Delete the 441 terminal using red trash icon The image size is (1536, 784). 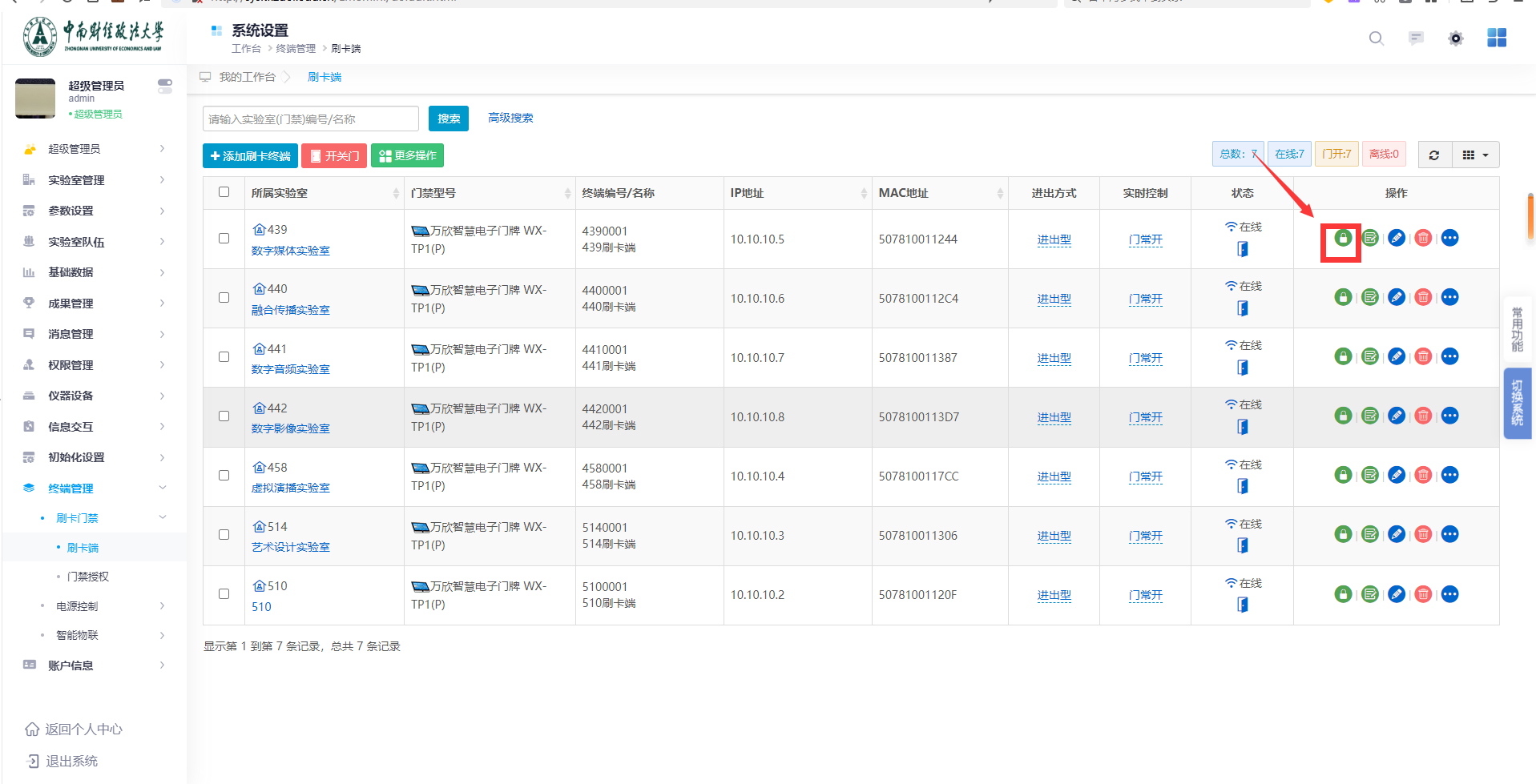tap(1423, 356)
